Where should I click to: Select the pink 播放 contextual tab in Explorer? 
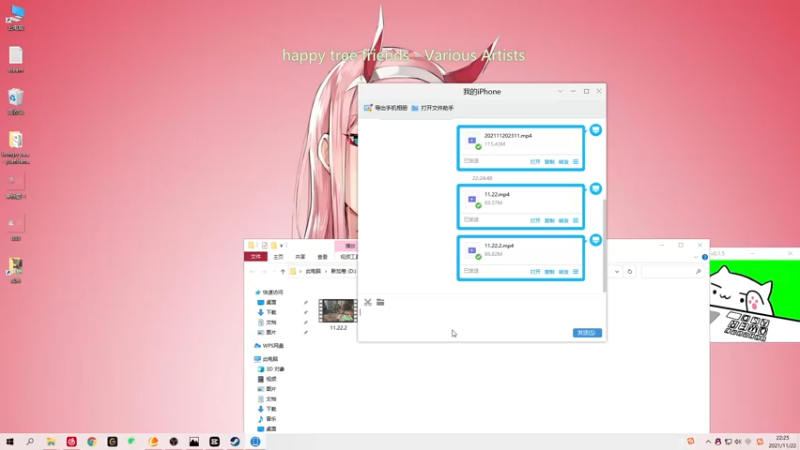[348, 246]
